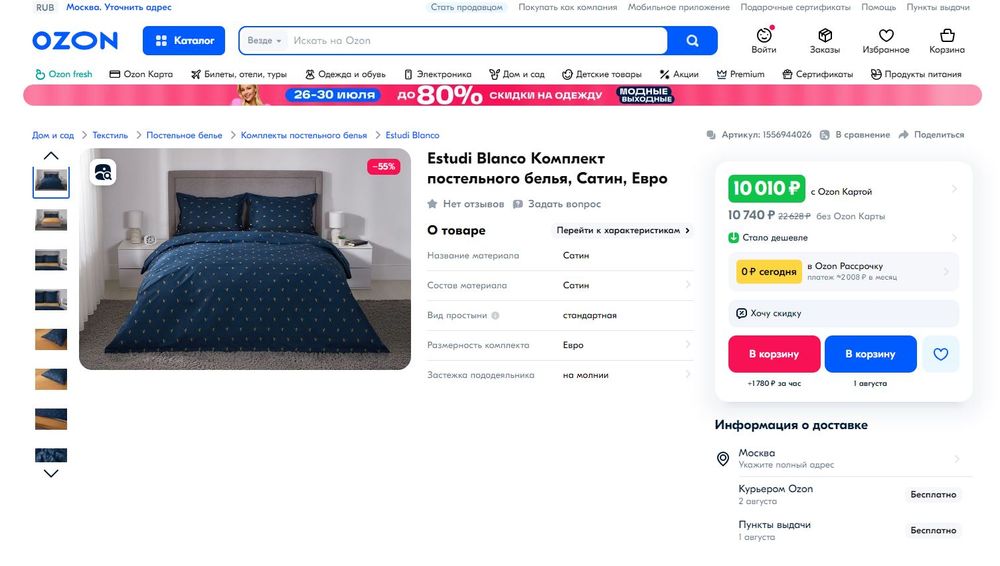Viewport: 1000px width, 566px height.
Task: Click the Искать на Ozon search field
Action: coord(477,41)
